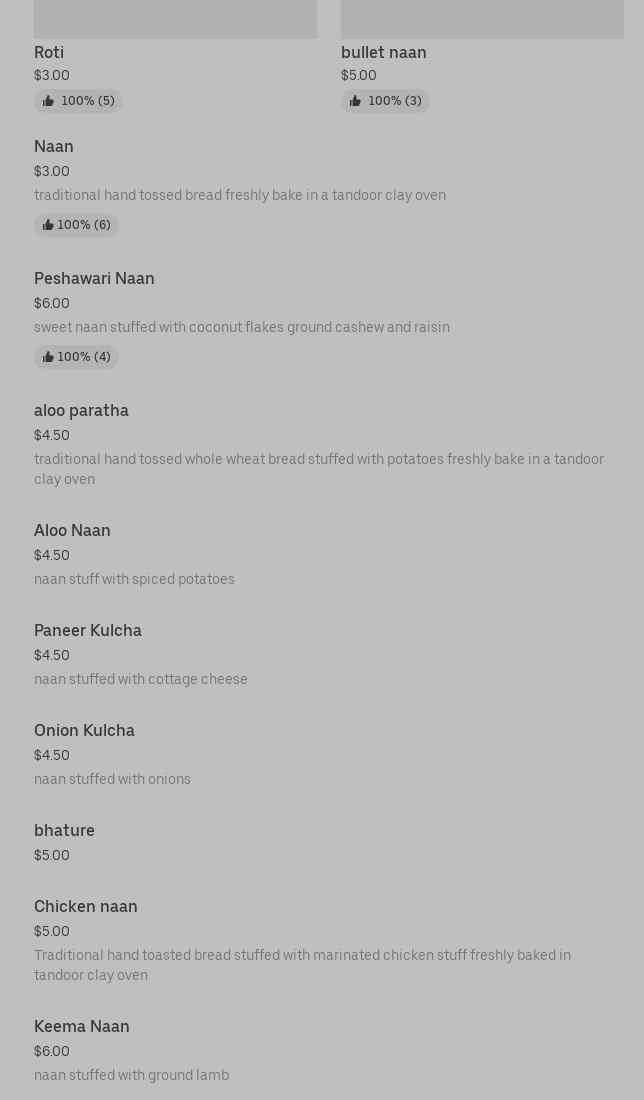The height and width of the screenshot is (1100, 644).
Task: Click the thumbs-up icon under bullet naan
Action: [x=355, y=101]
